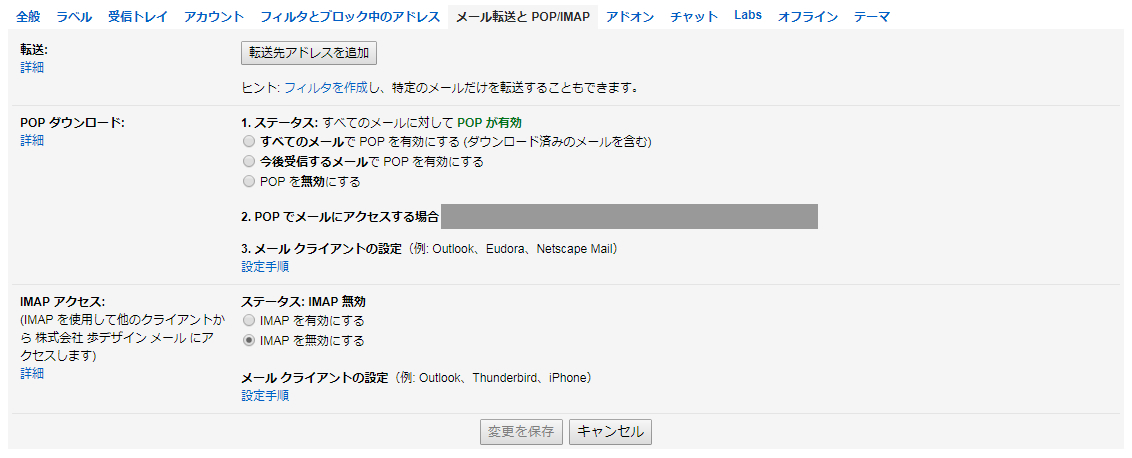Open フィルタとブロック中のアドレス tab

pyautogui.click(x=350, y=17)
